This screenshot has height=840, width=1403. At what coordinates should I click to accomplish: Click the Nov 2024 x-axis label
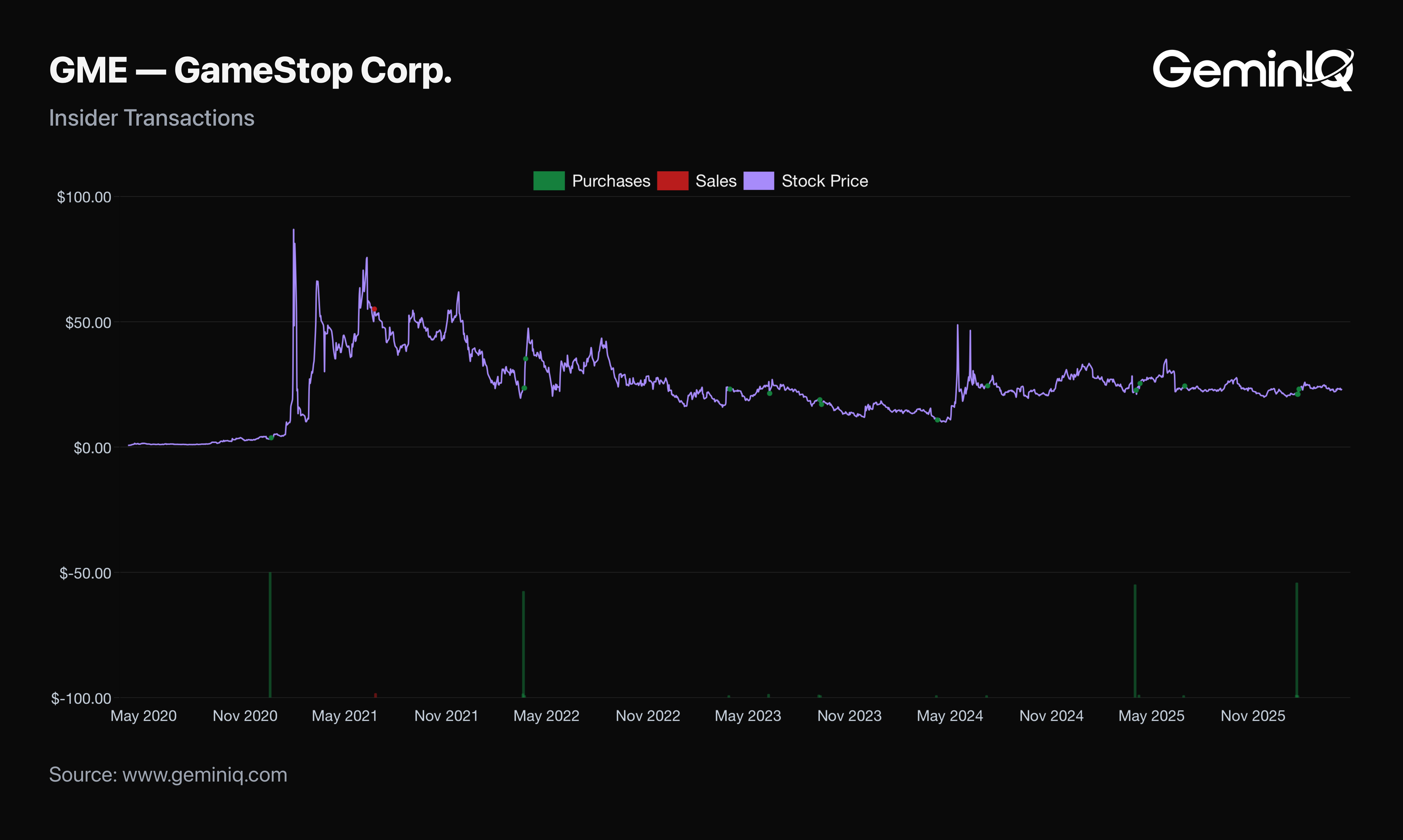pyautogui.click(x=1052, y=716)
